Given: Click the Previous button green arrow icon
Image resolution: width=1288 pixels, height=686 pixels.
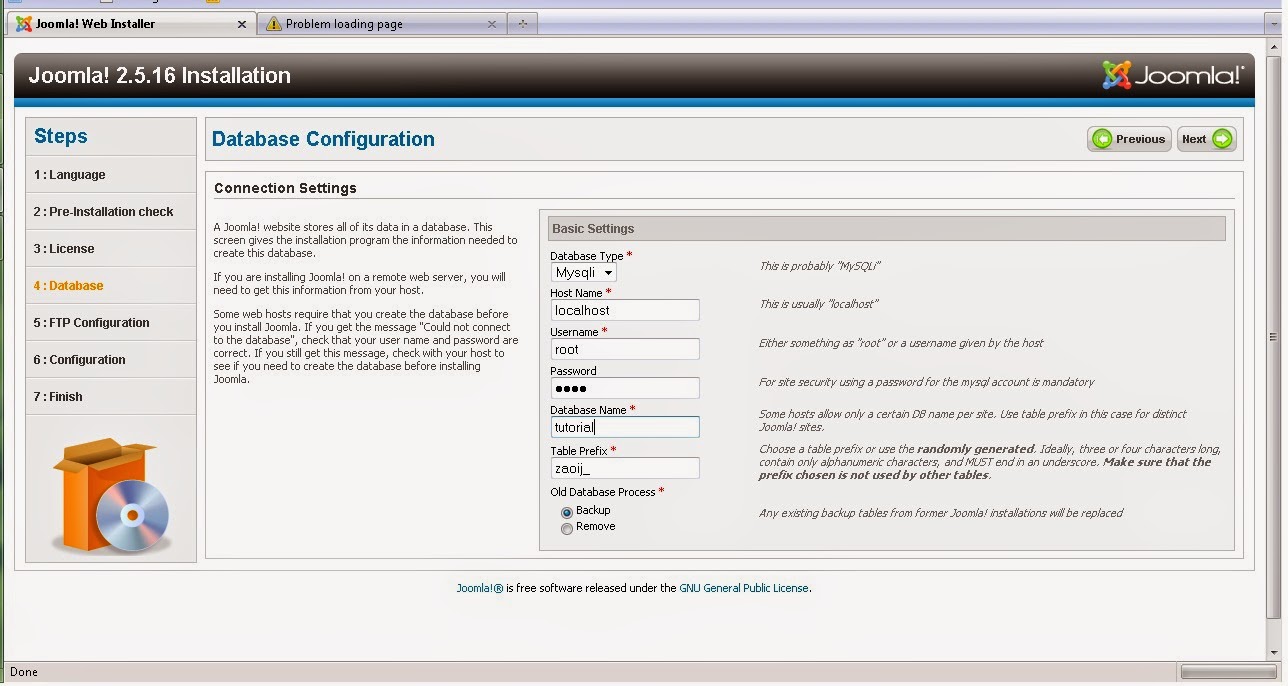Looking at the screenshot, I should click(1103, 139).
